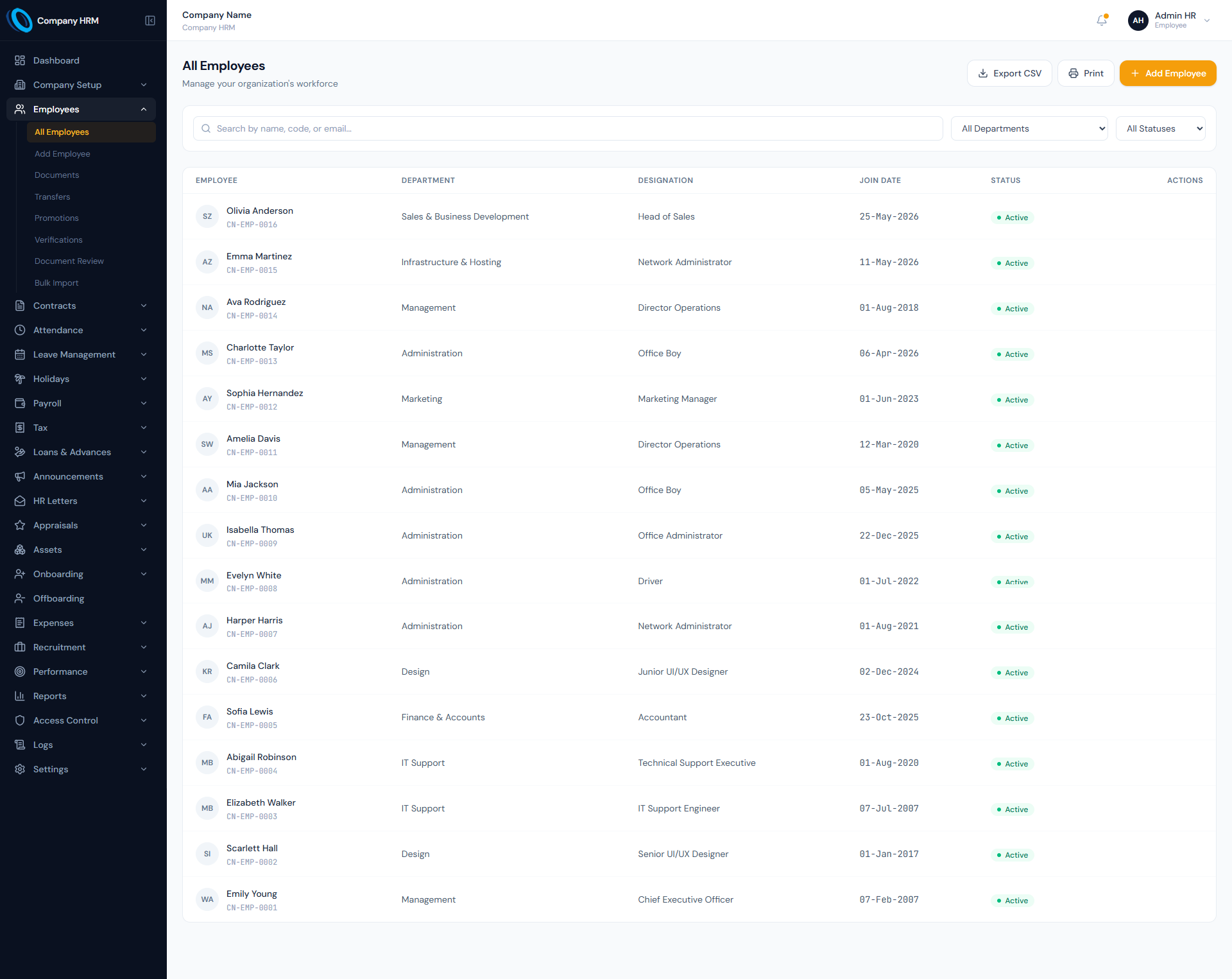1232x979 pixels.
Task: Click the HR Letters envelope icon
Action: [20, 501]
